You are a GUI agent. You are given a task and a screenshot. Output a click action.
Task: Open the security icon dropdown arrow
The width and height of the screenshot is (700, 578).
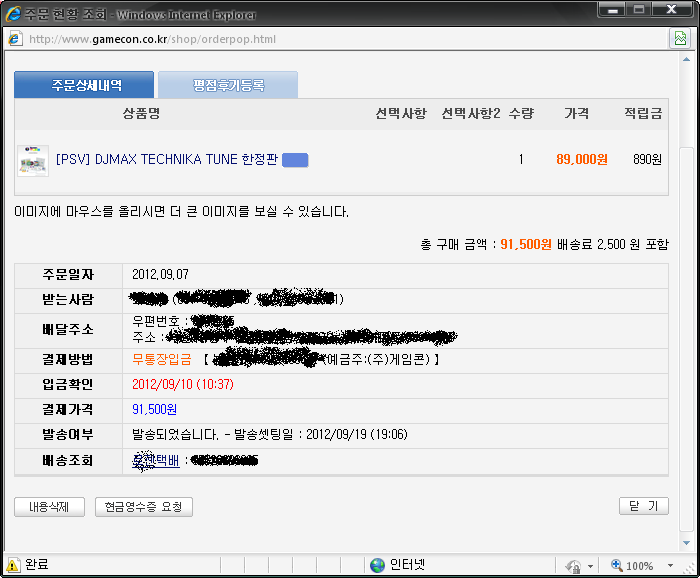590,566
